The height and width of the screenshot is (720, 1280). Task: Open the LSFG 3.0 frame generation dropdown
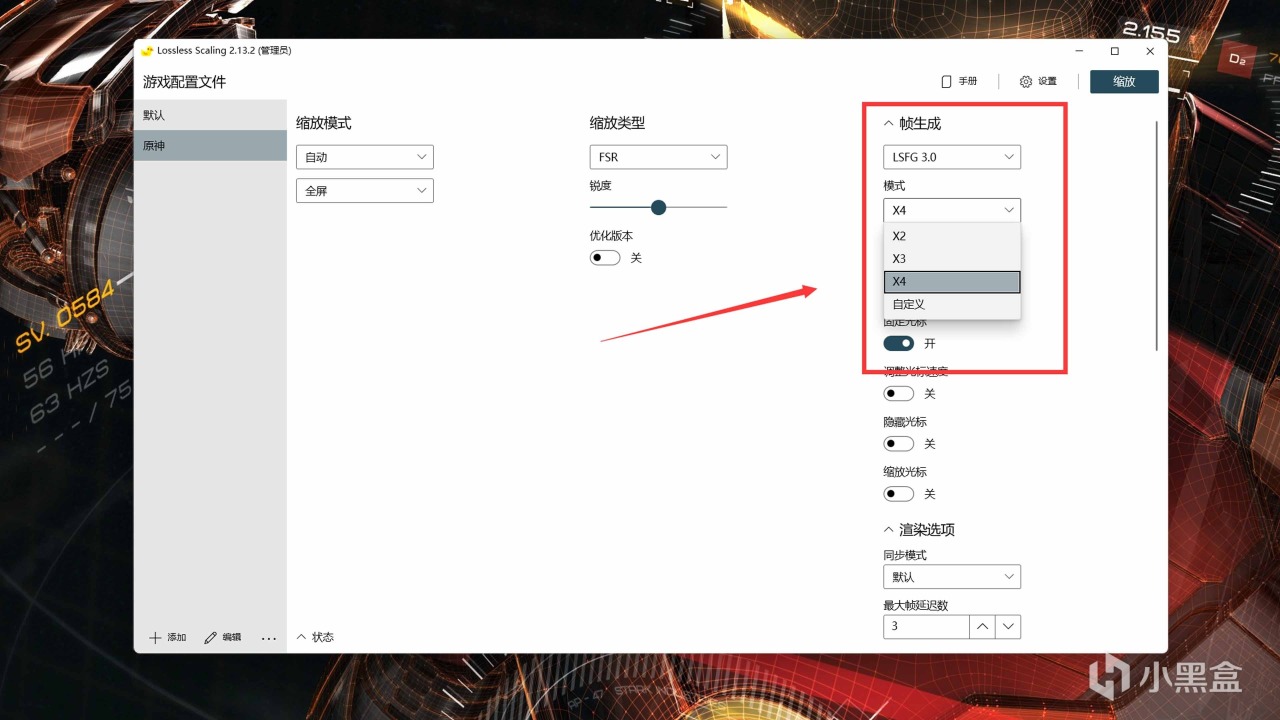coord(952,157)
